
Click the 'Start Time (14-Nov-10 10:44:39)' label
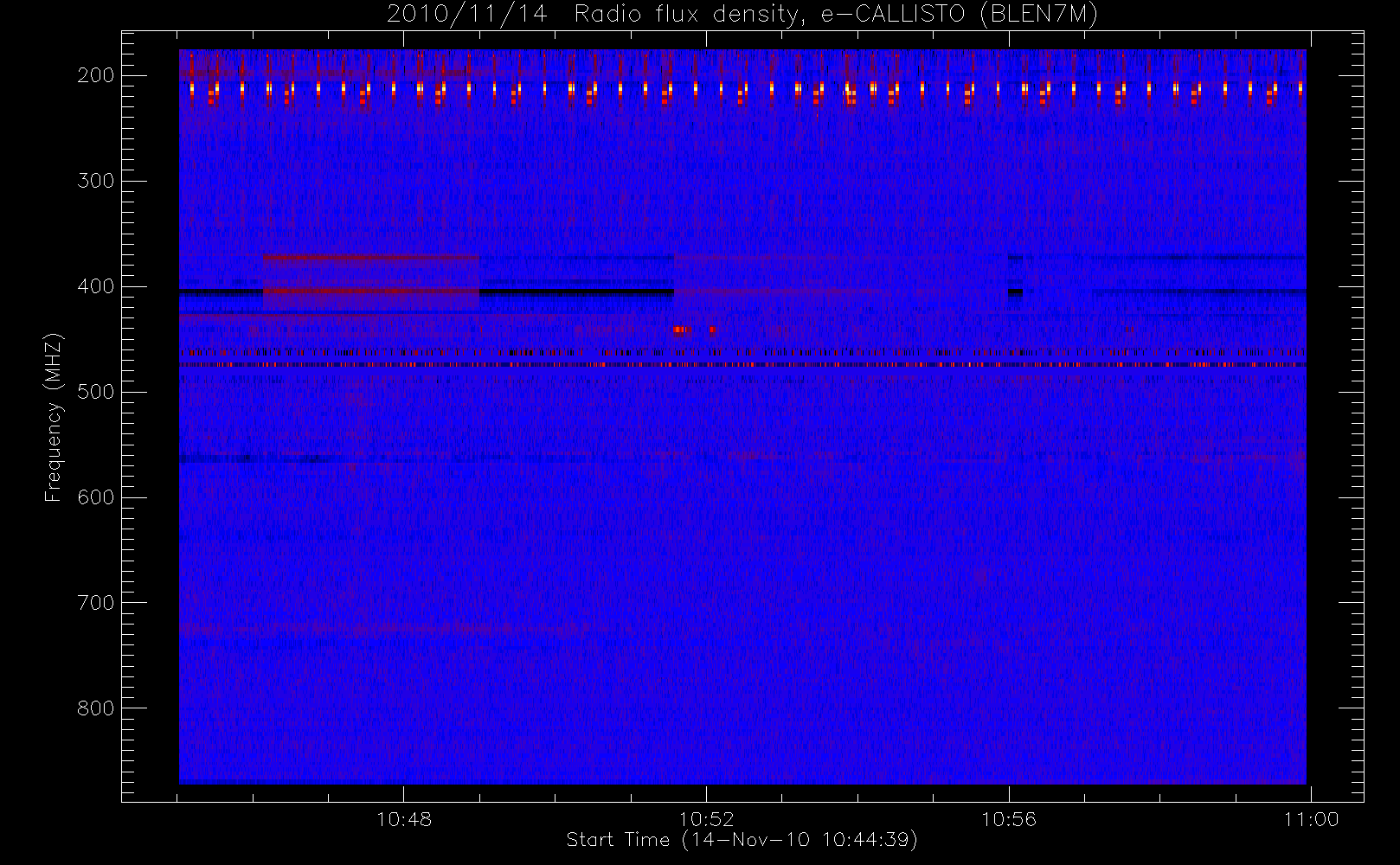point(742,840)
